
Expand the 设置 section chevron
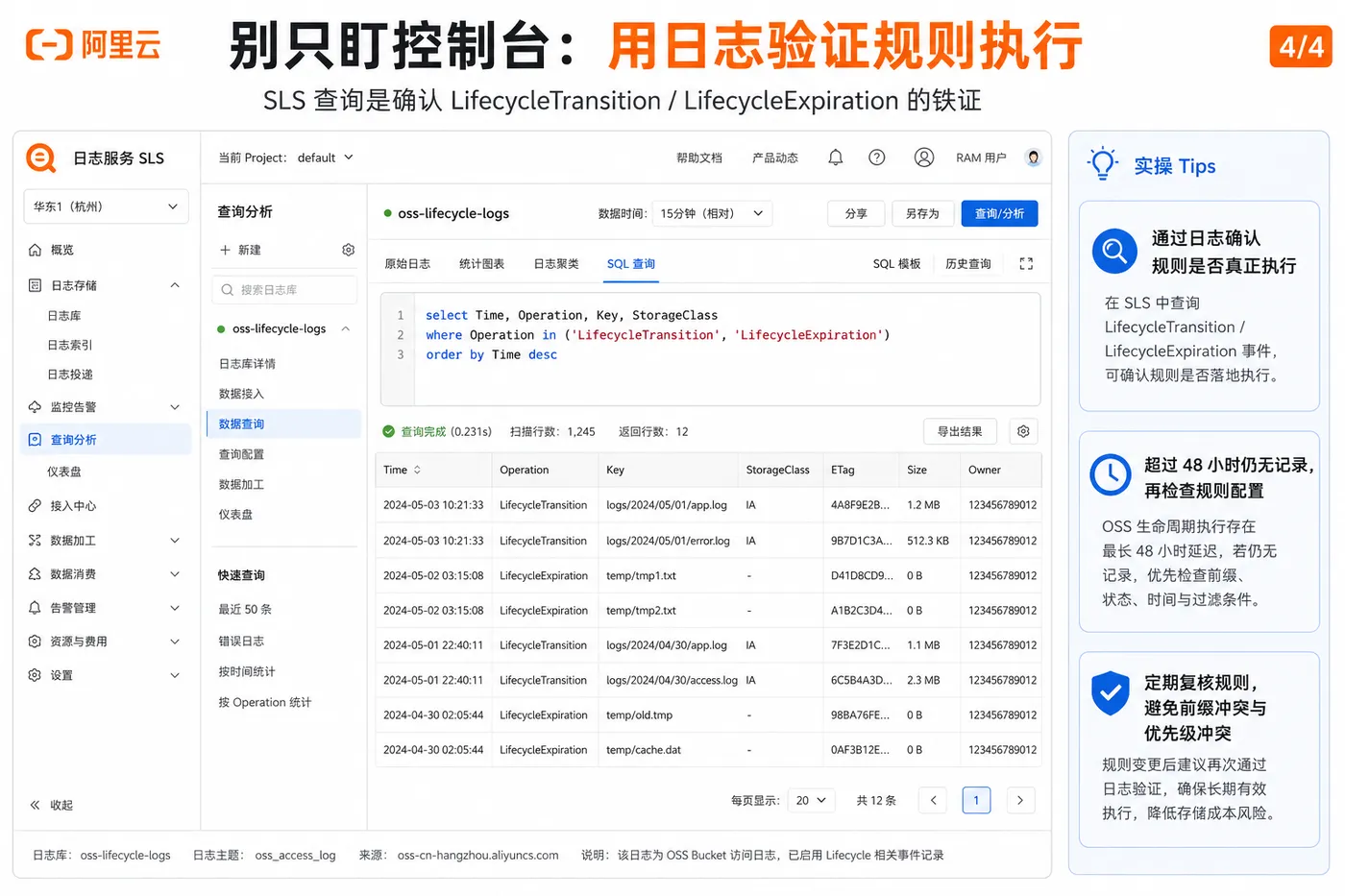[x=175, y=675]
